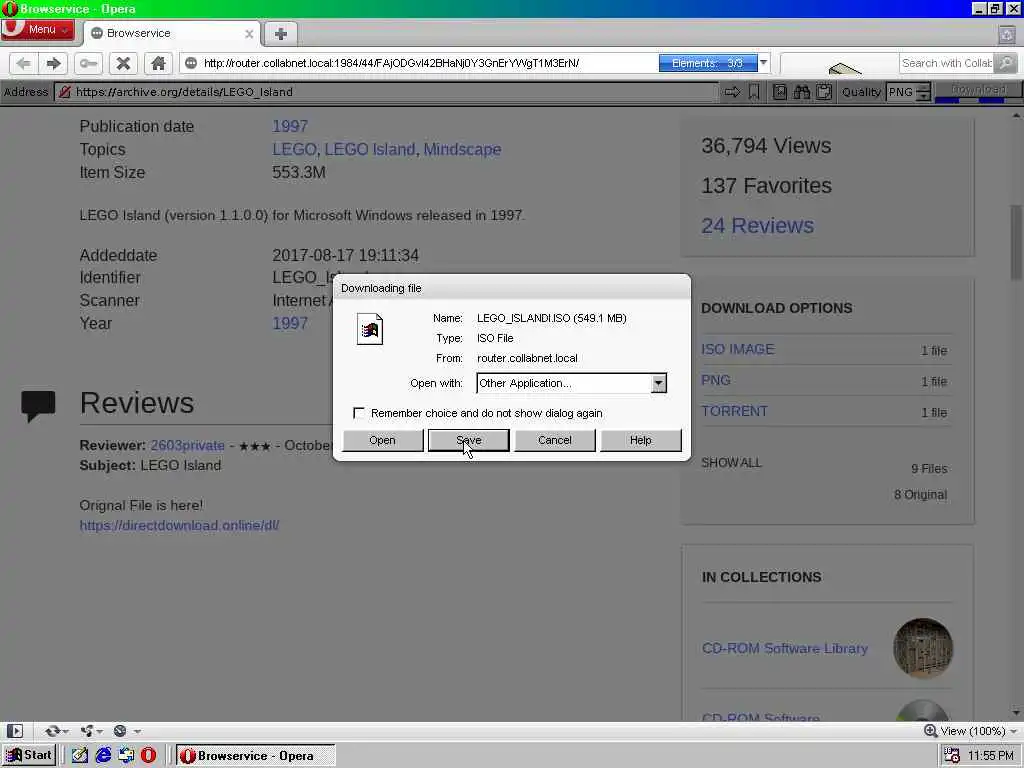Image resolution: width=1024 pixels, height=768 pixels.
Task: Toggle the panel sidebar icon in status bar
Action: point(14,731)
